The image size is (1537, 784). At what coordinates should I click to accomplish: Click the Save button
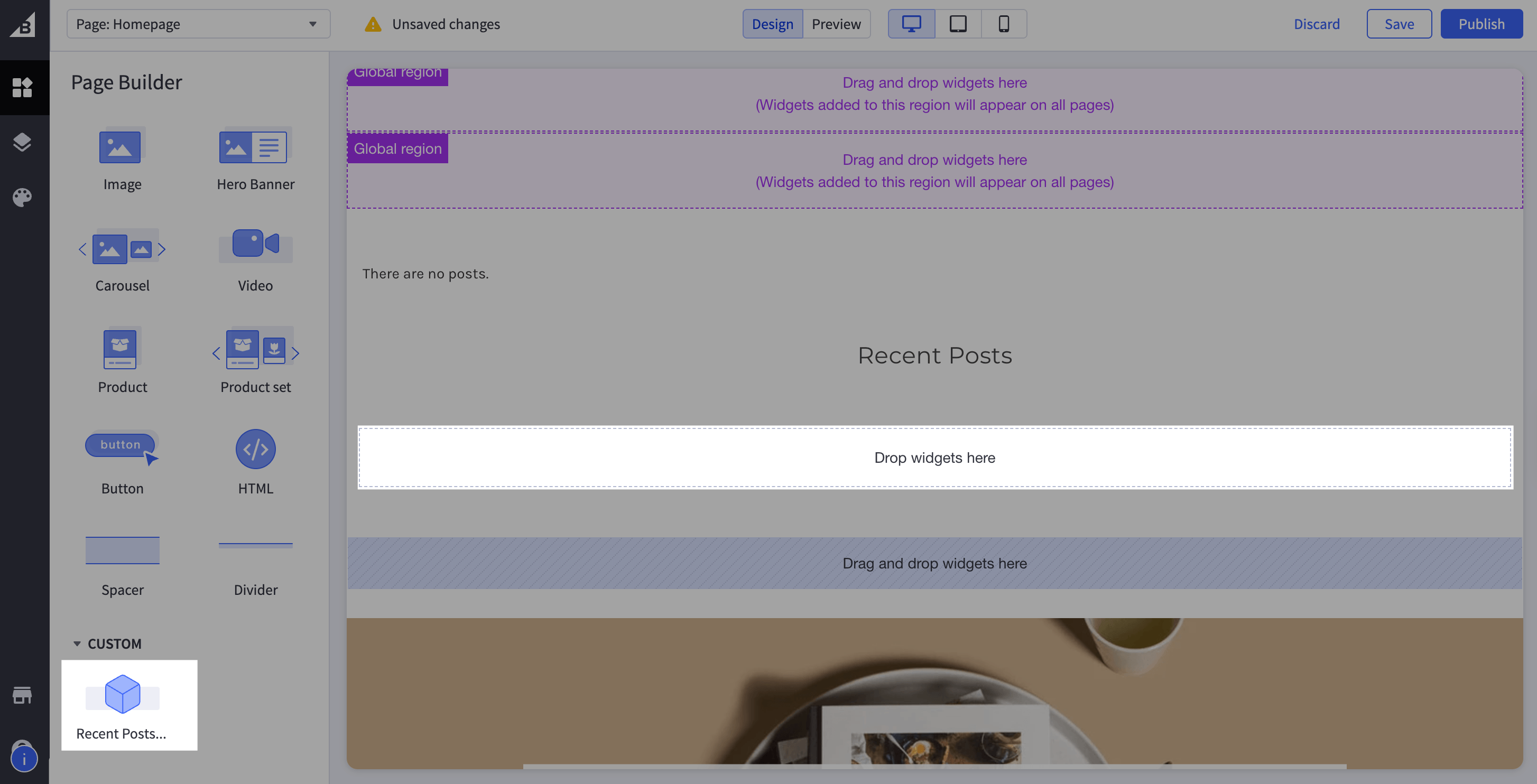tap(1399, 24)
